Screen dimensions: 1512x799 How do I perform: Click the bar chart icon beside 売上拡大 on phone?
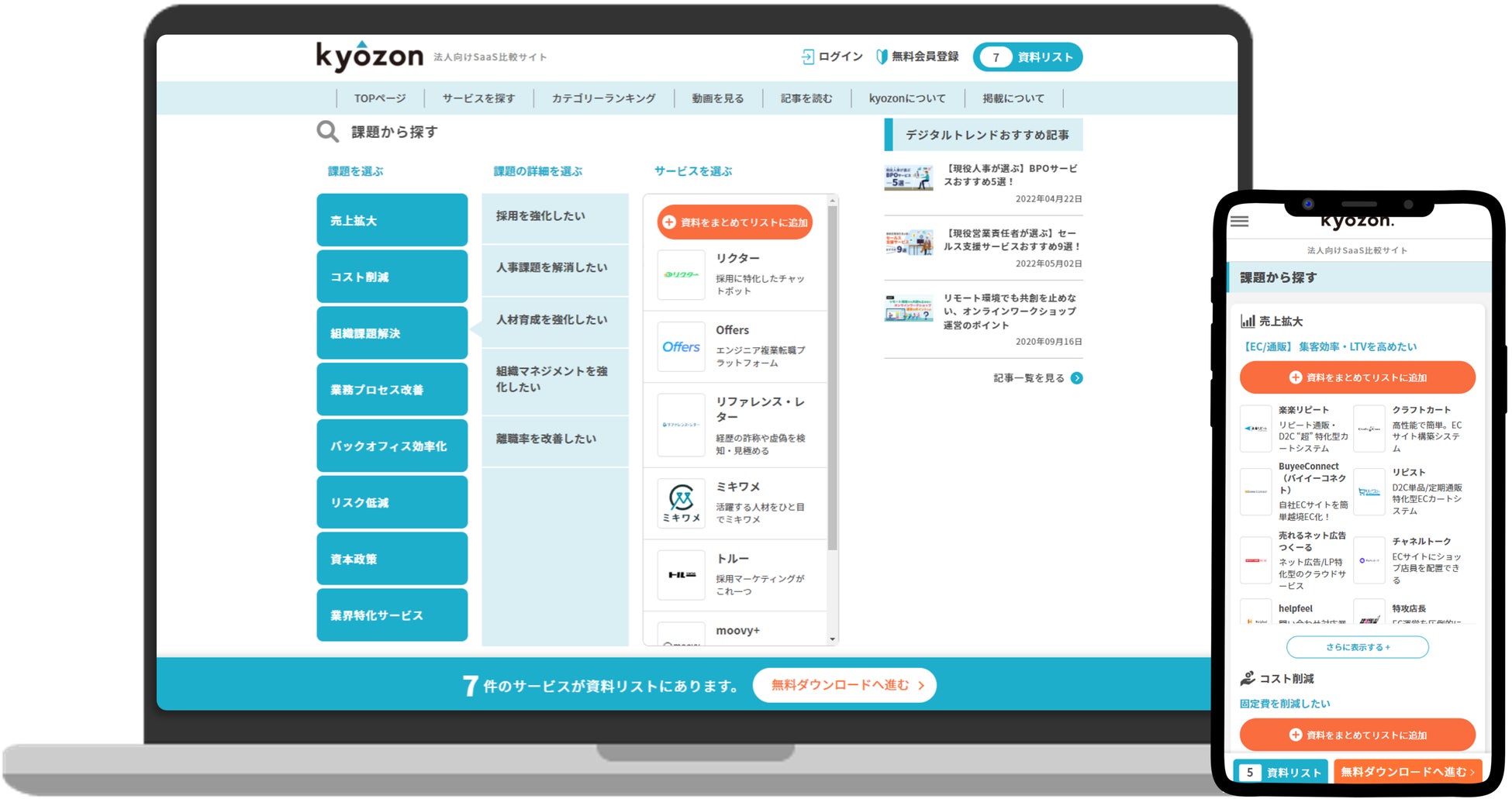1248,321
